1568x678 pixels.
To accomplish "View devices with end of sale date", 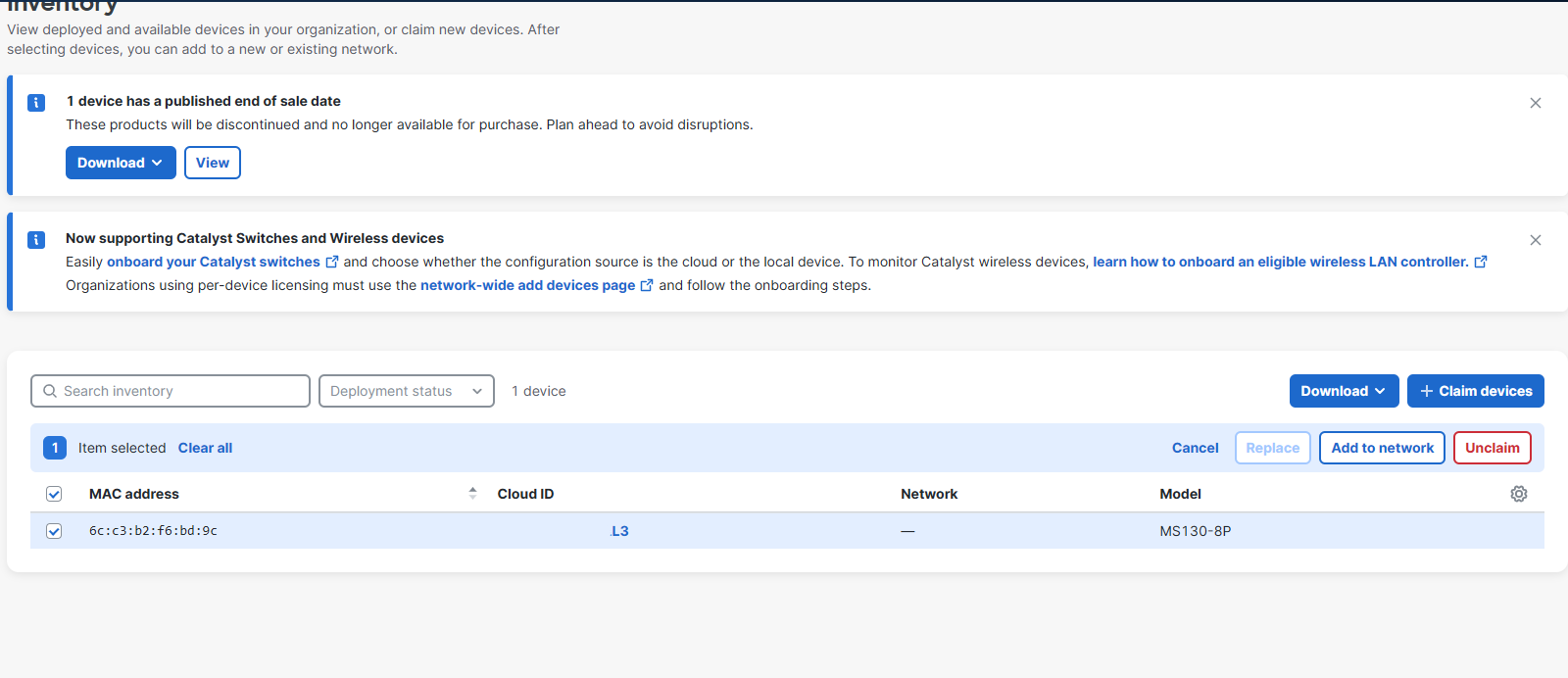I will (x=213, y=163).
